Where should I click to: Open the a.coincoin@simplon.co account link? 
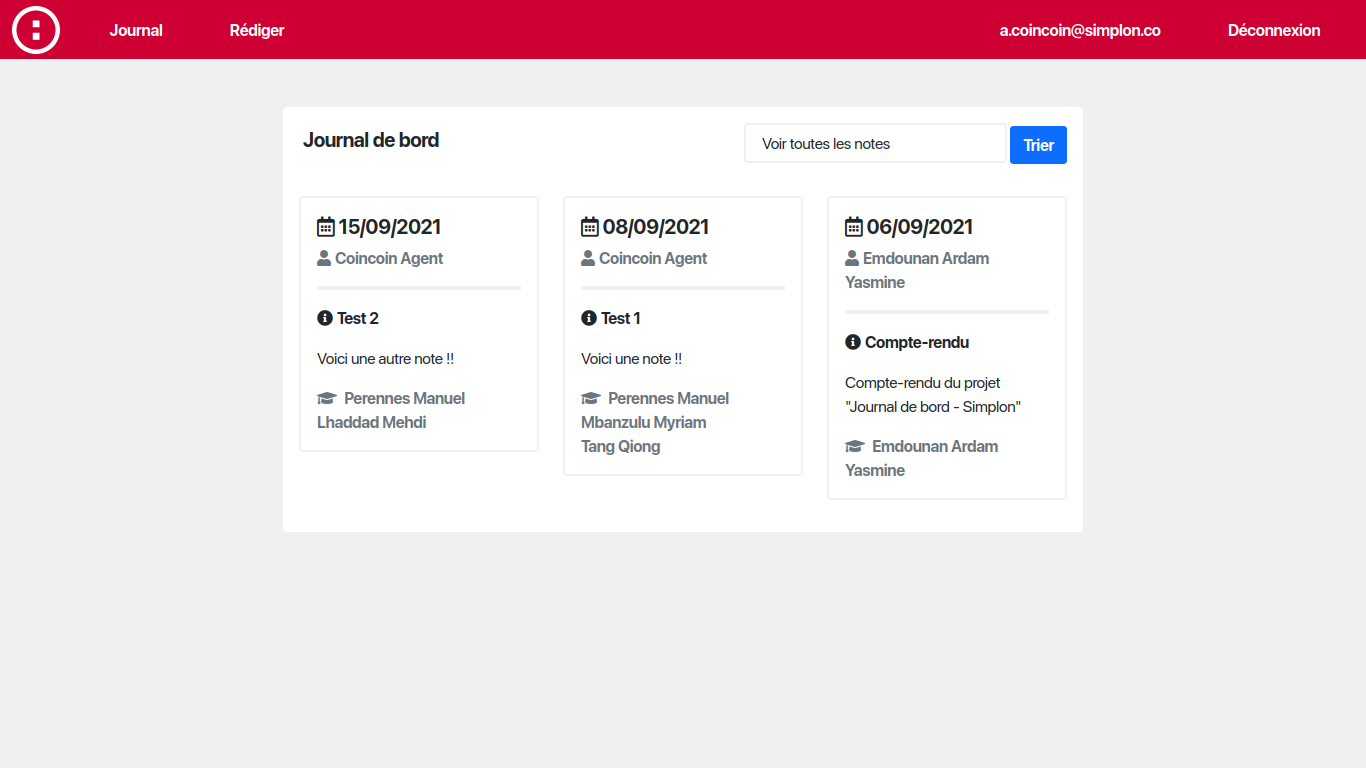click(x=1080, y=30)
